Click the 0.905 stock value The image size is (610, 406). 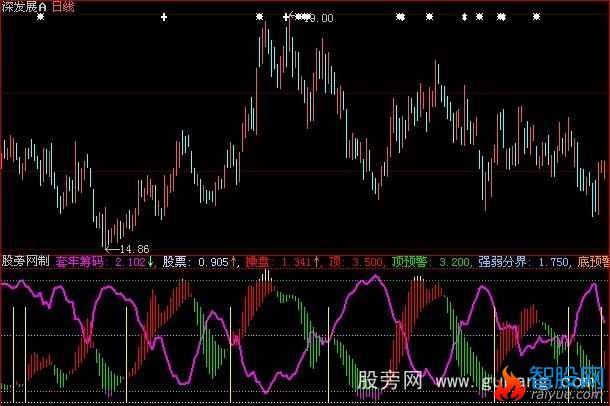coord(213,262)
